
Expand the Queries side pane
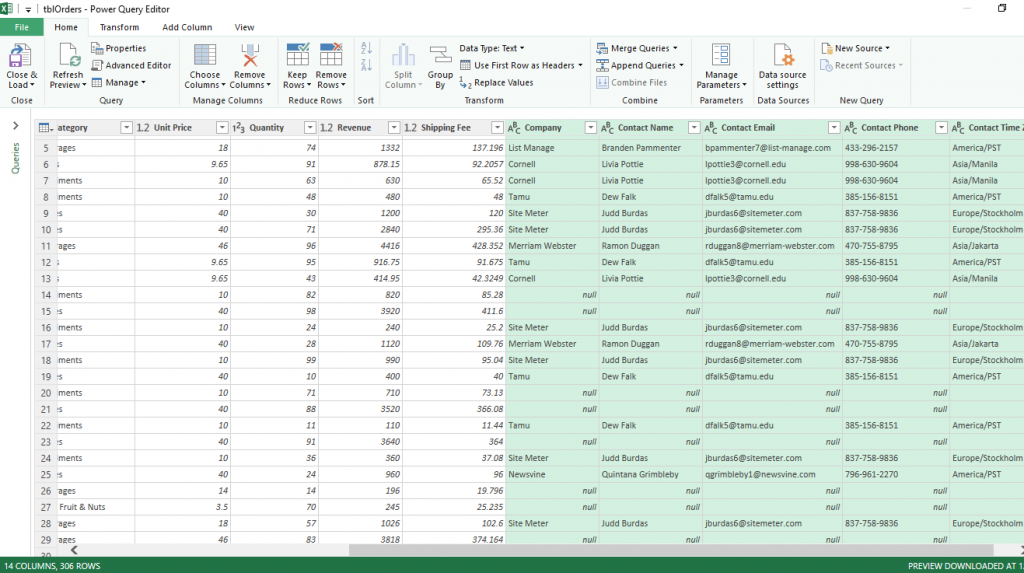click(15, 126)
